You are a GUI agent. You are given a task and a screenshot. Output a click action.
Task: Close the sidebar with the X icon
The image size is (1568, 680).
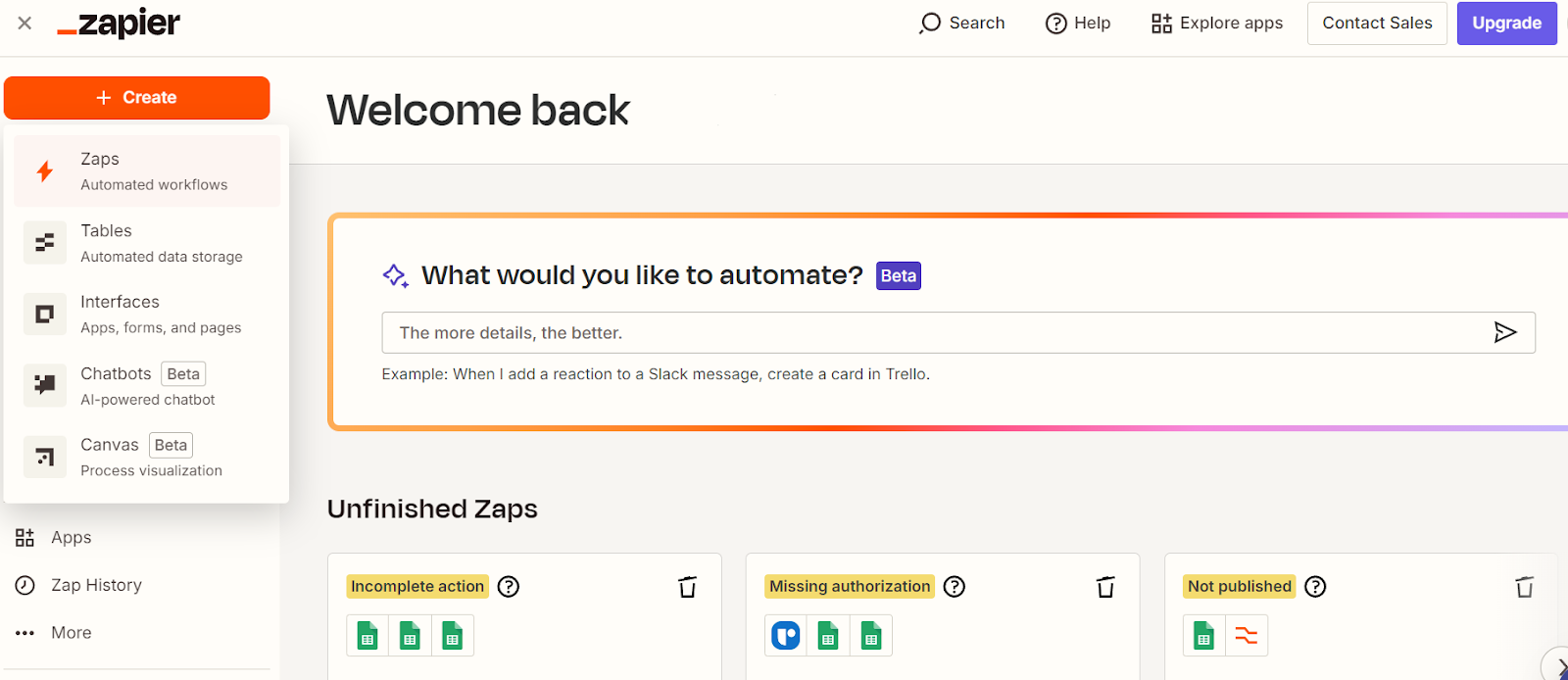[x=24, y=23]
